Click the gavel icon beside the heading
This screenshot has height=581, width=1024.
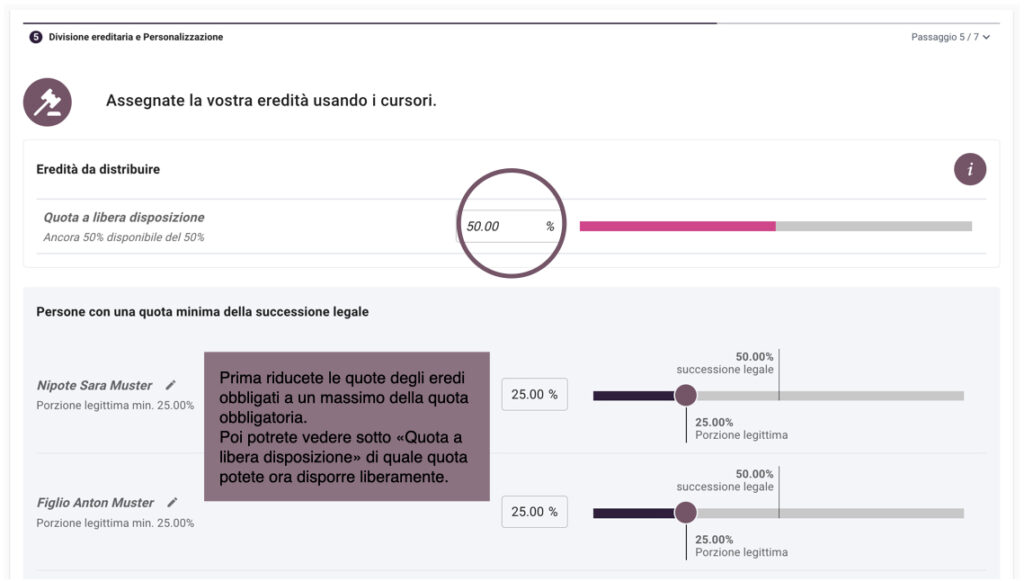(x=47, y=102)
